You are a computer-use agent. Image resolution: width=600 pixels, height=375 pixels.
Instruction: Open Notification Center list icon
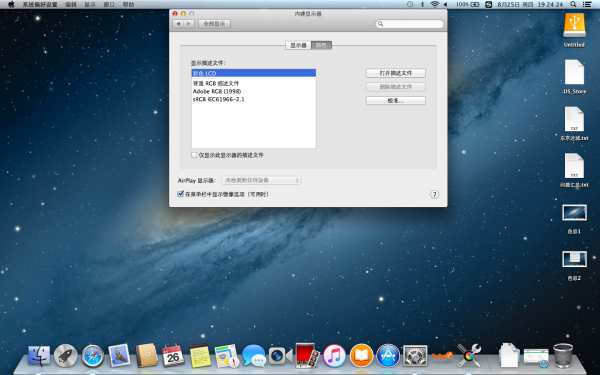pyautogui.click(x=587, y=4)
